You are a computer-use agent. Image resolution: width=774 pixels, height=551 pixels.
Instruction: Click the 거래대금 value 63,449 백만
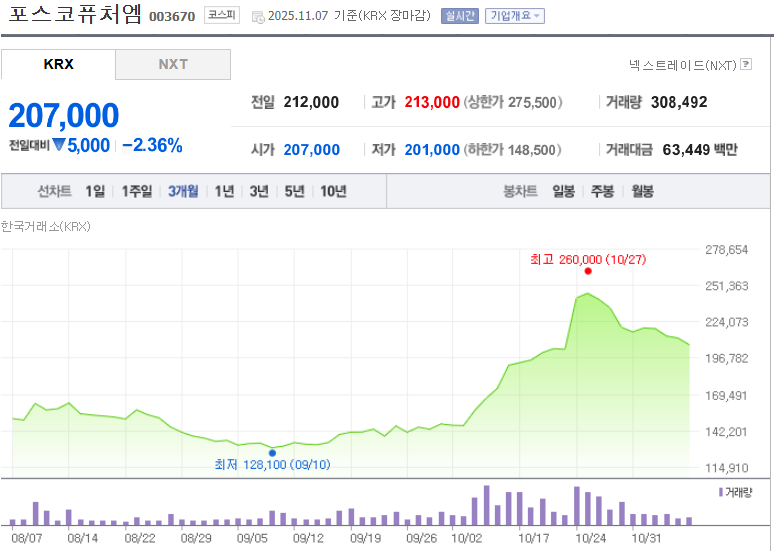click(x=700, y=150)
